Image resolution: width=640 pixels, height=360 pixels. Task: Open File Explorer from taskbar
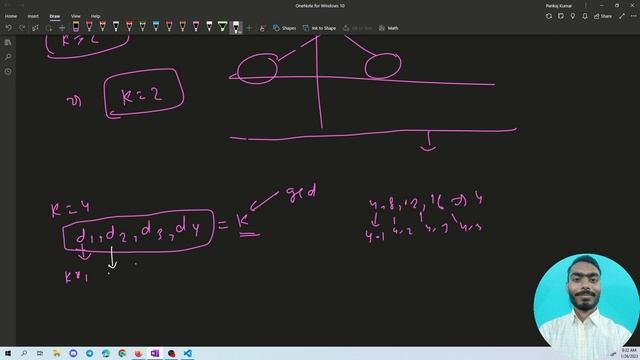tap(56, 353)
